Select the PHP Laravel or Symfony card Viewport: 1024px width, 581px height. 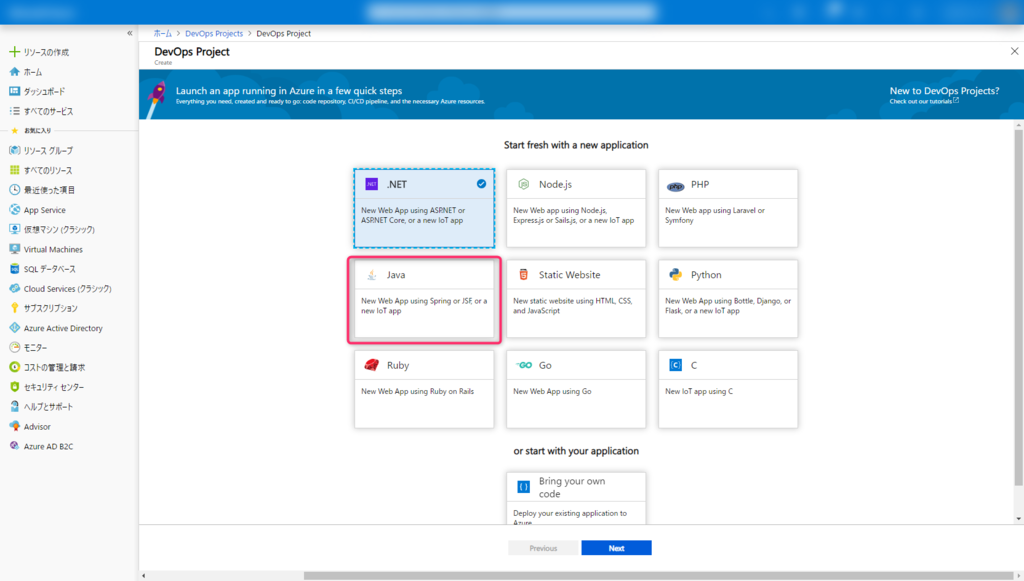[x=728, y=208]
